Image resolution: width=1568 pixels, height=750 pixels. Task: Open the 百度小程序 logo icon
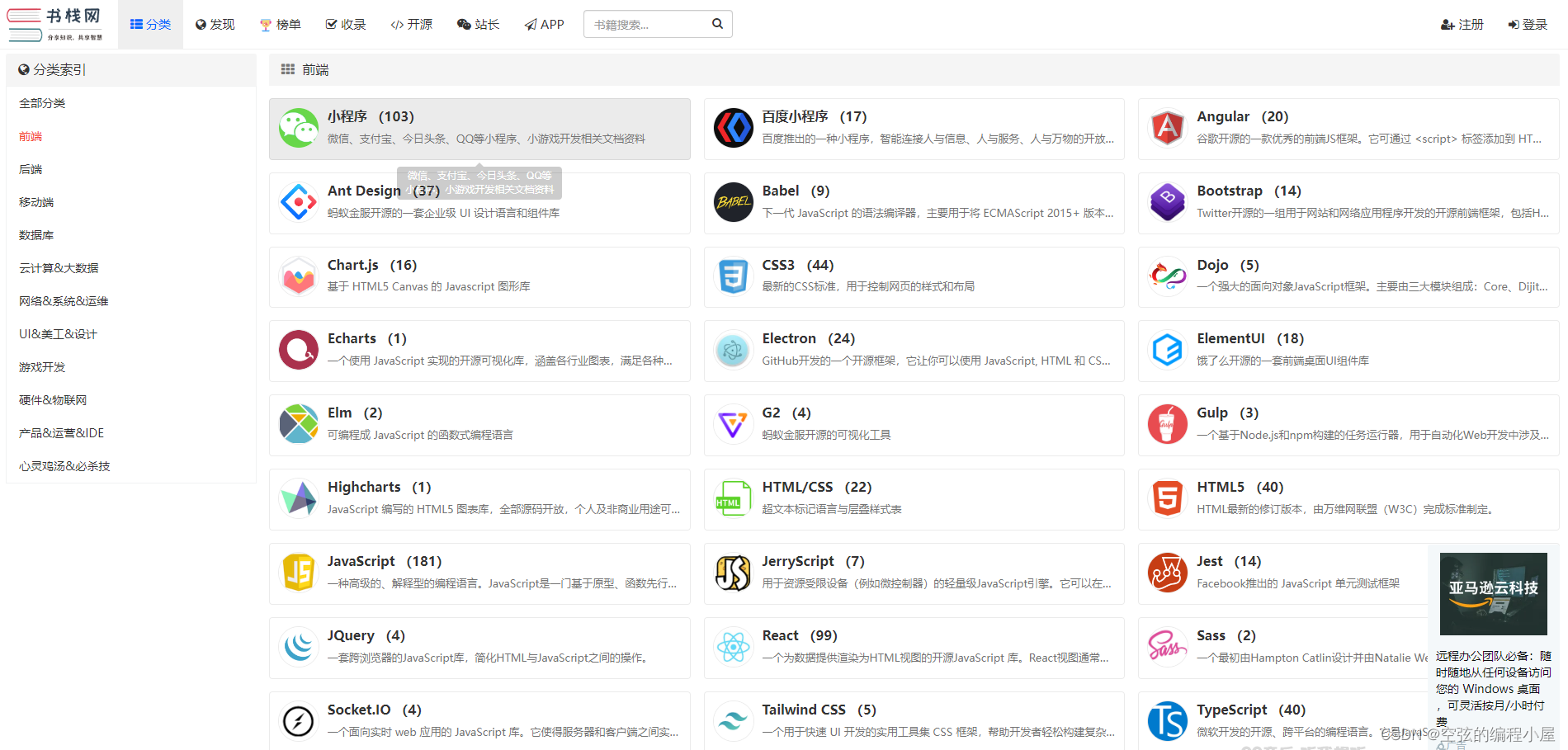(x=733, y=128)
